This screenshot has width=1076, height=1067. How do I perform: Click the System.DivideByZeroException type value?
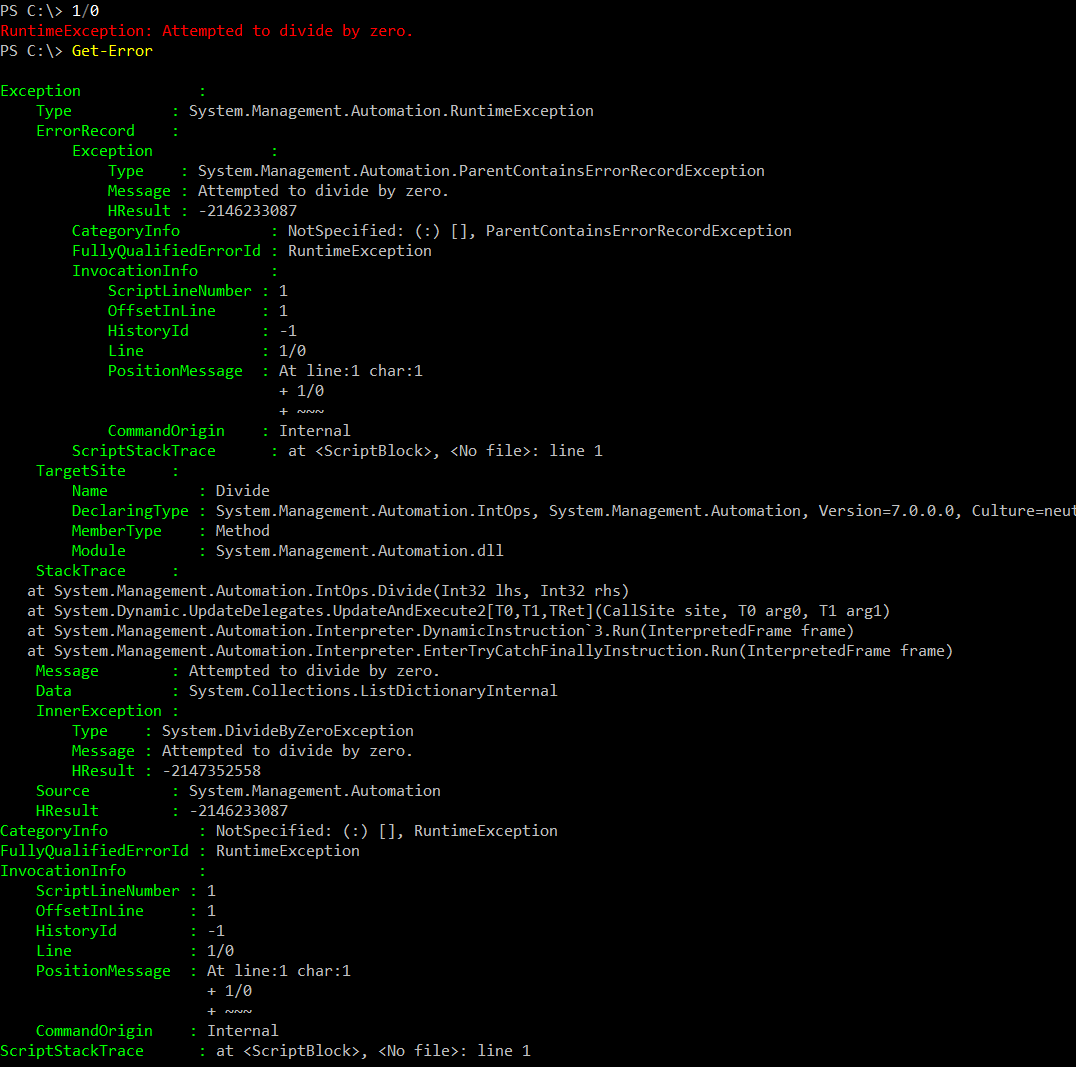288,730
